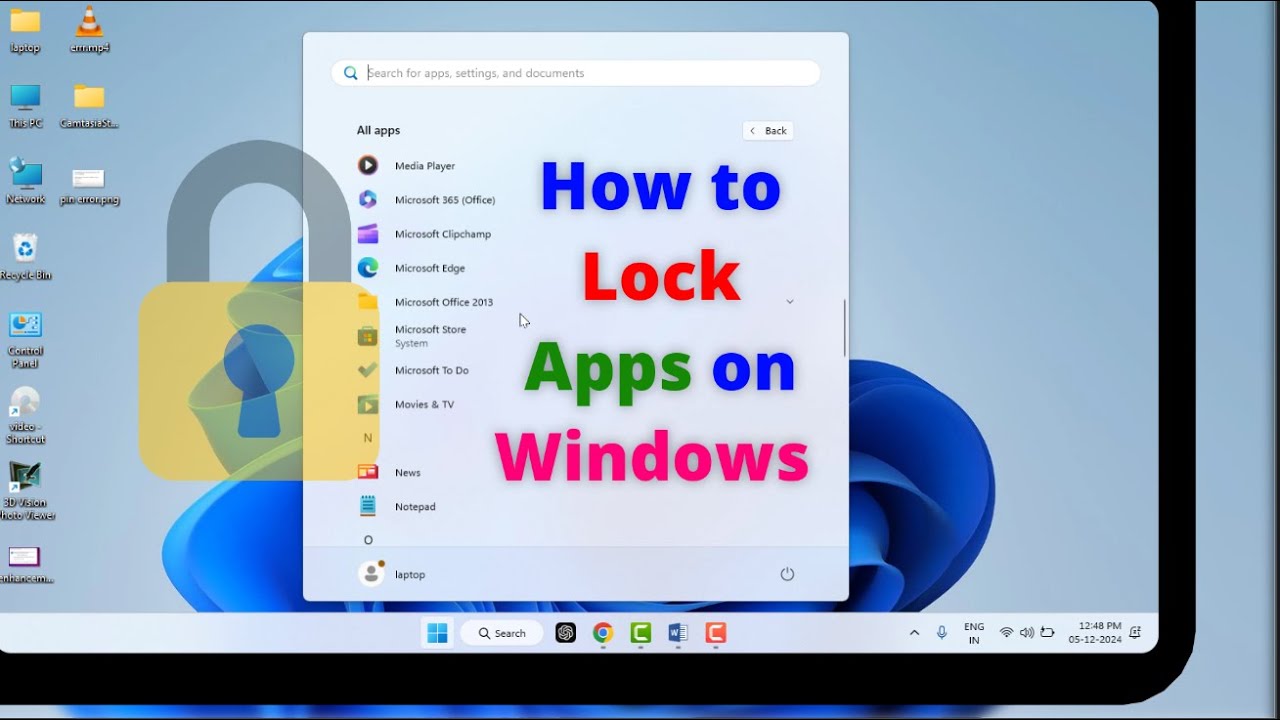
Task: Launch Microsoft Edge icon in app list
Action: click(368, 268)
